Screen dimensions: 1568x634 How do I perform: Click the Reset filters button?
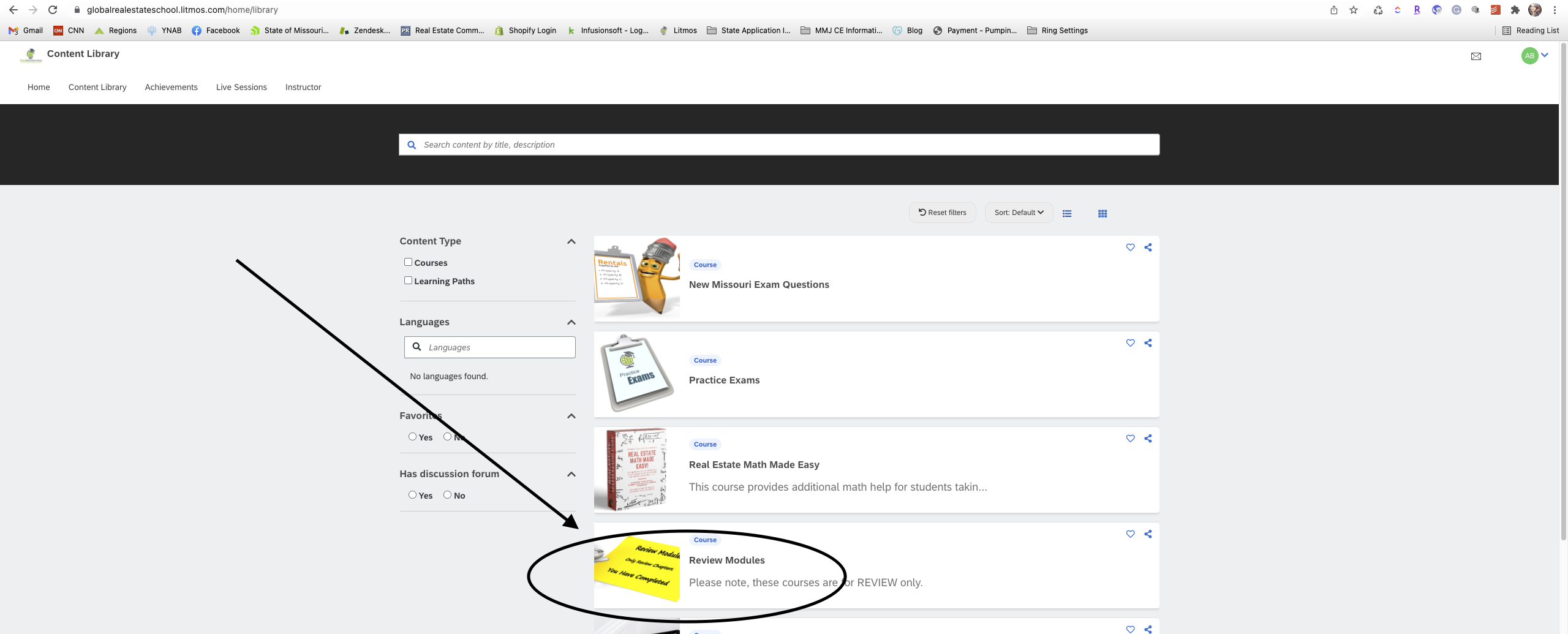tap(942, 213)
